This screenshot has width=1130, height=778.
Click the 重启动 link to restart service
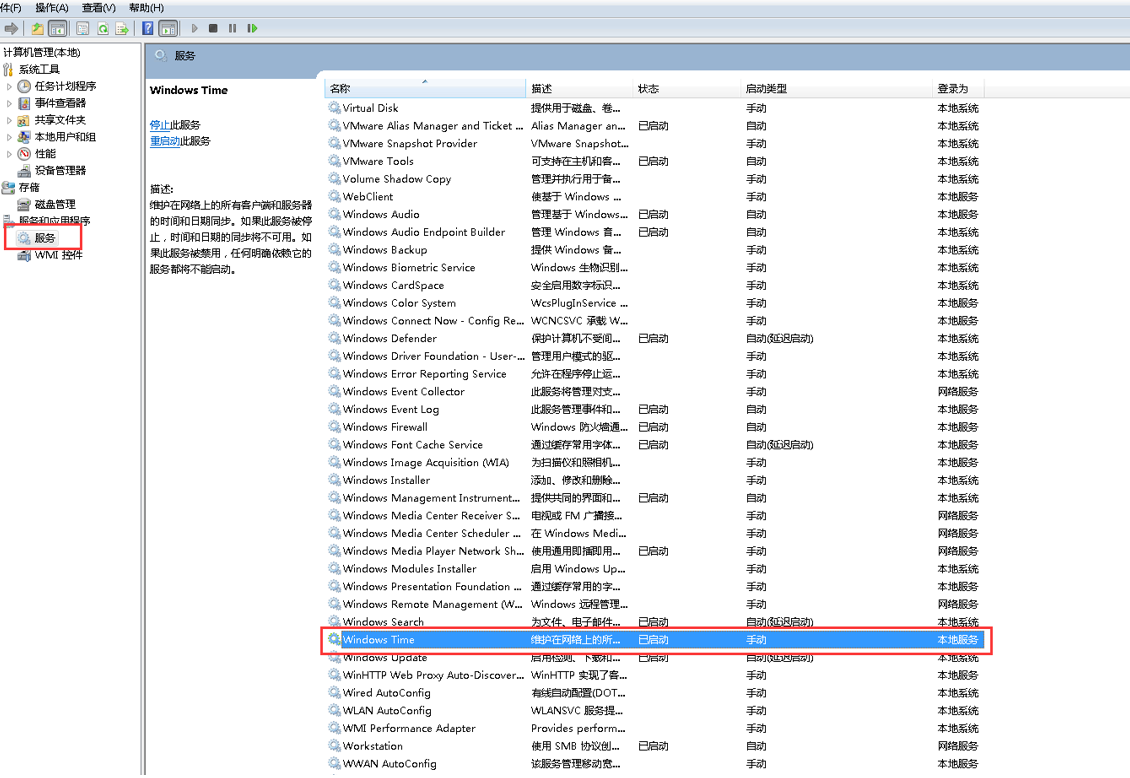point(164,141)
